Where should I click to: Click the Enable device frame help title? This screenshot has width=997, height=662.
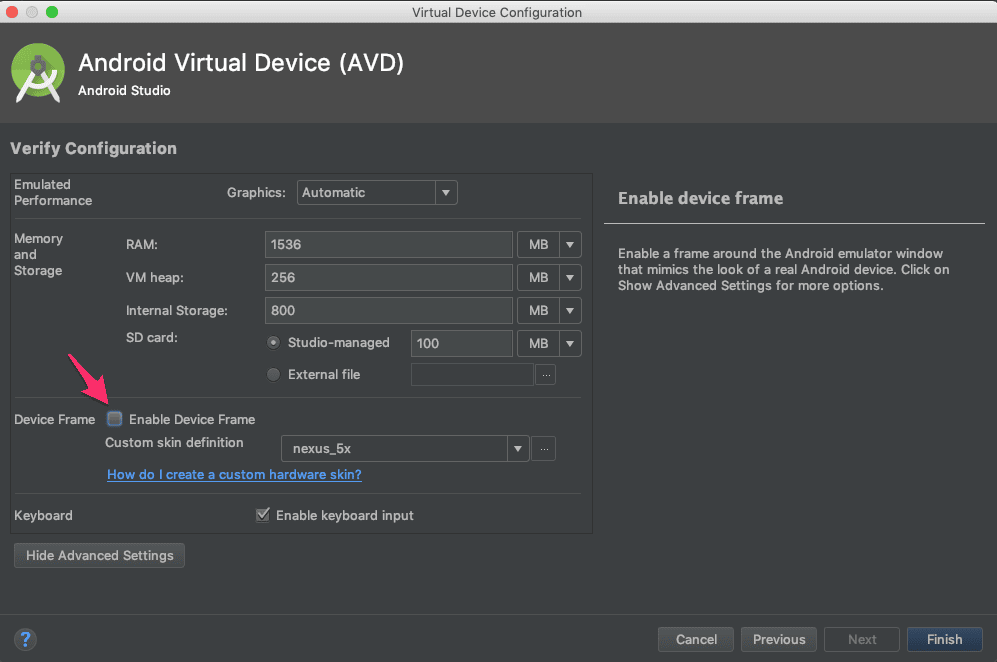[x=700, y=198]
